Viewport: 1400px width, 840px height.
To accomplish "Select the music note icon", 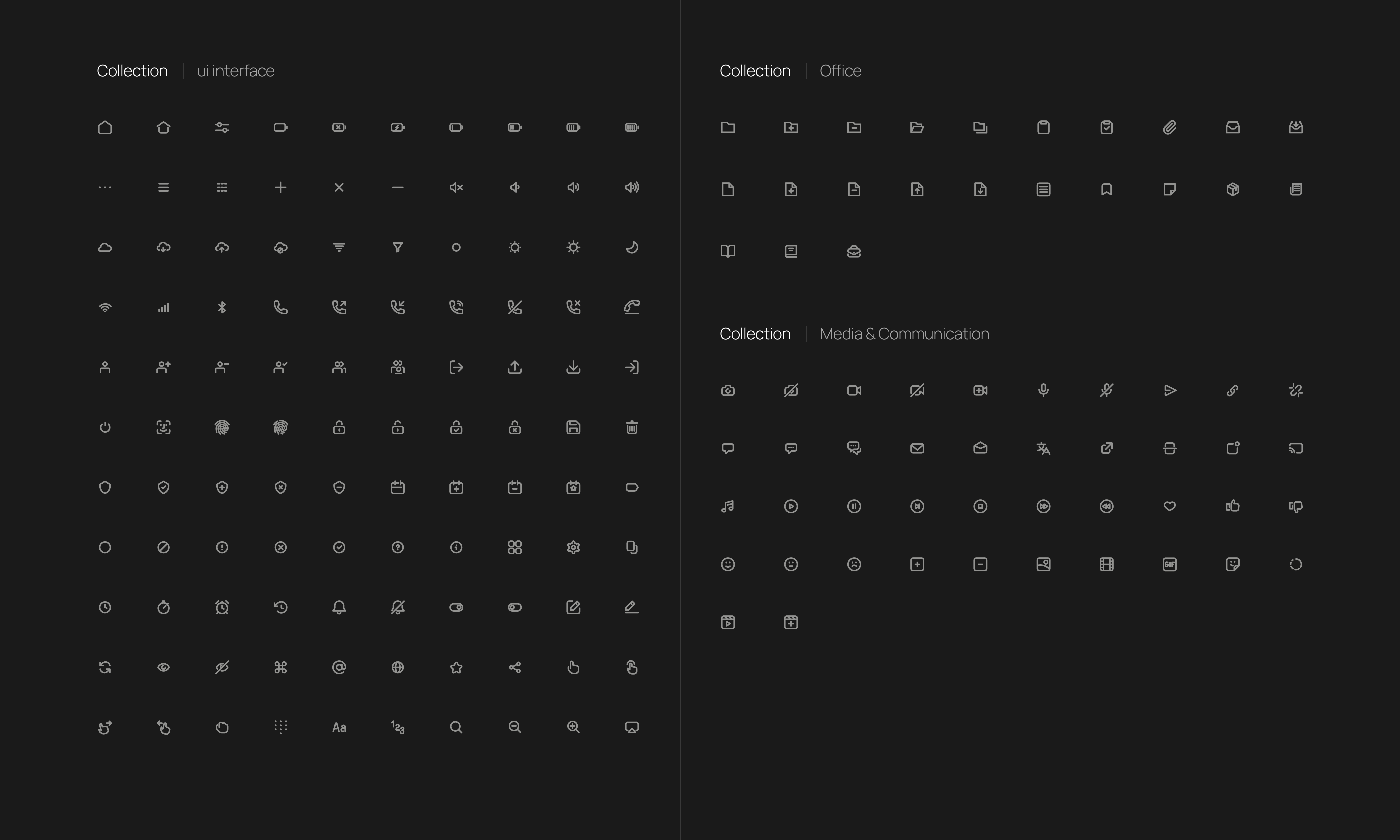I will [x=728, y=506].
